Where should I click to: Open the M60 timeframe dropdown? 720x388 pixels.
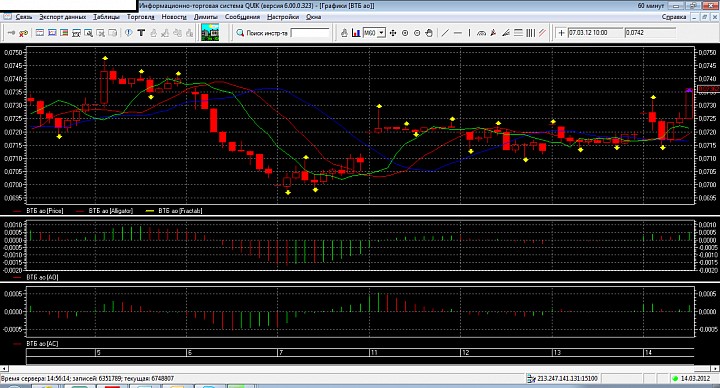(x=381, y=33)
